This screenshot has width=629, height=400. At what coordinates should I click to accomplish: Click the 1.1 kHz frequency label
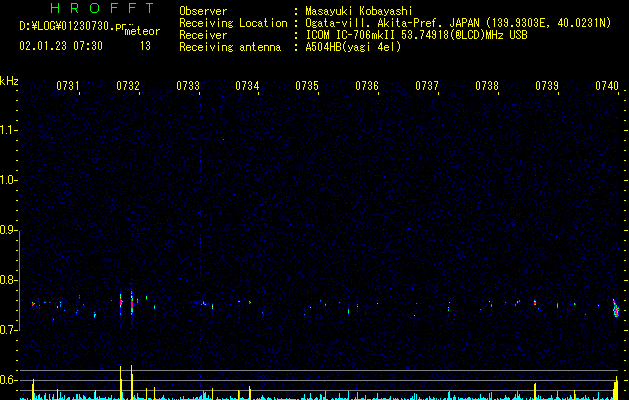[9, 130]
